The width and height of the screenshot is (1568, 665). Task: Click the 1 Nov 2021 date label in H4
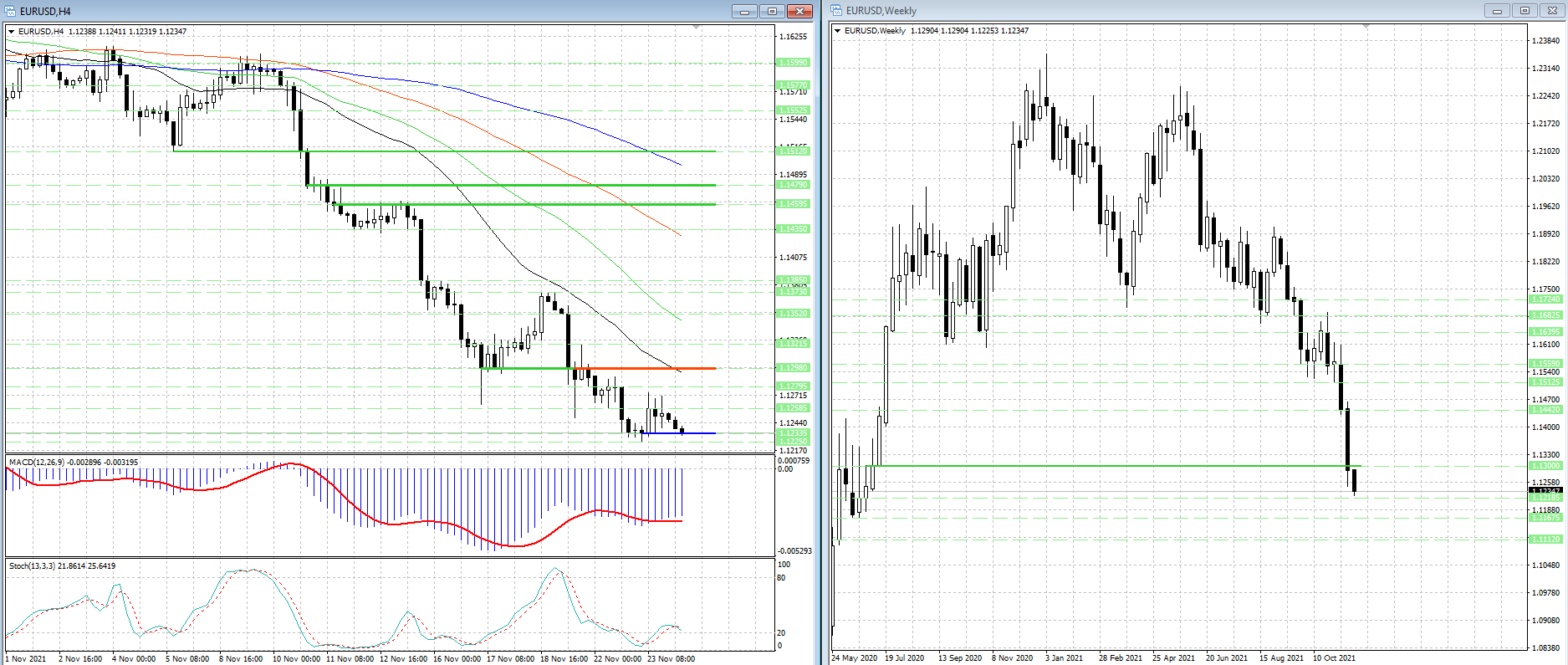click(x=26, y=659)
